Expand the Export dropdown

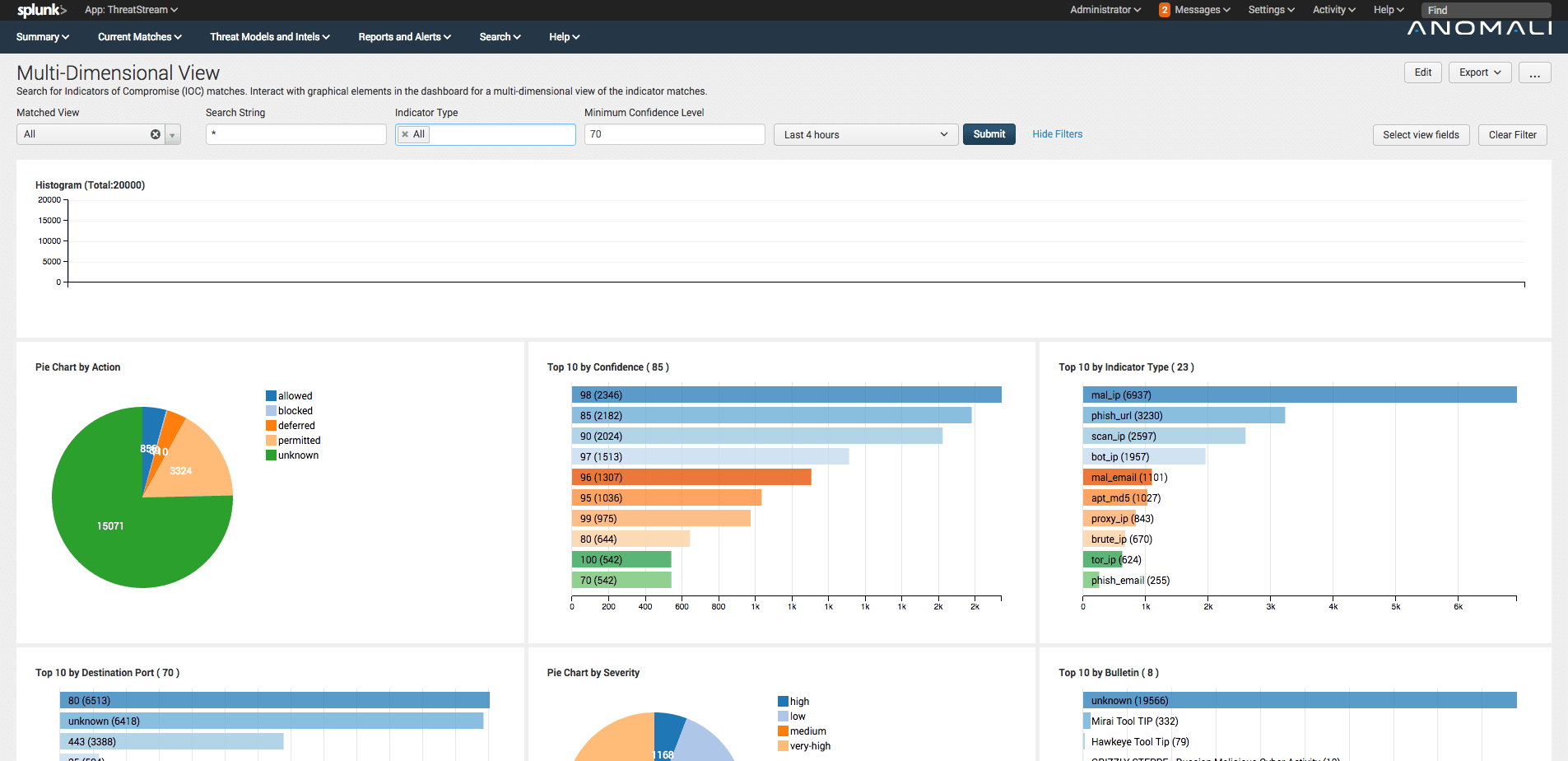click(1479, 72)
